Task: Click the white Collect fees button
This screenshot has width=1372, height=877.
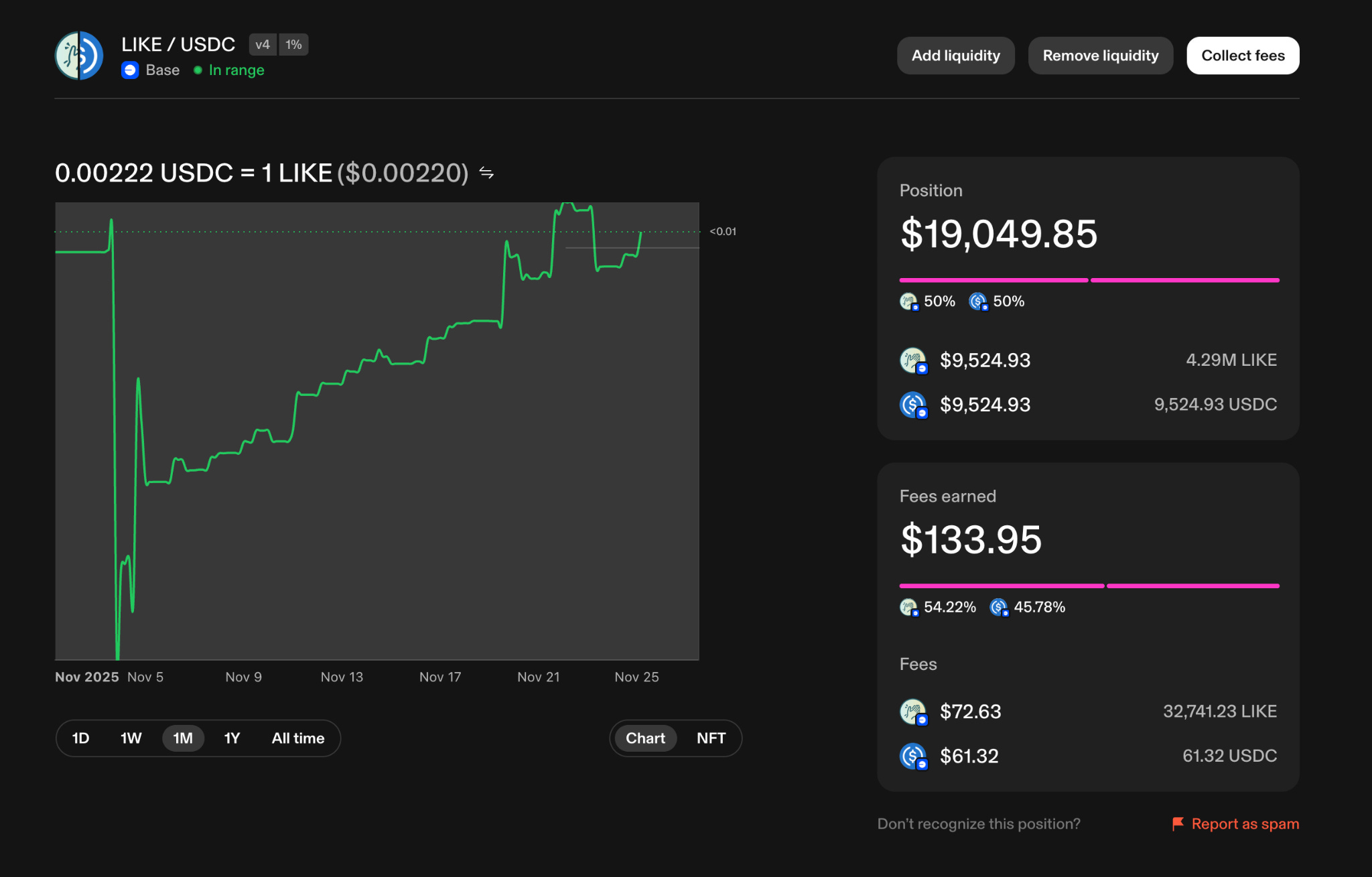Action: coord(1242,56)
